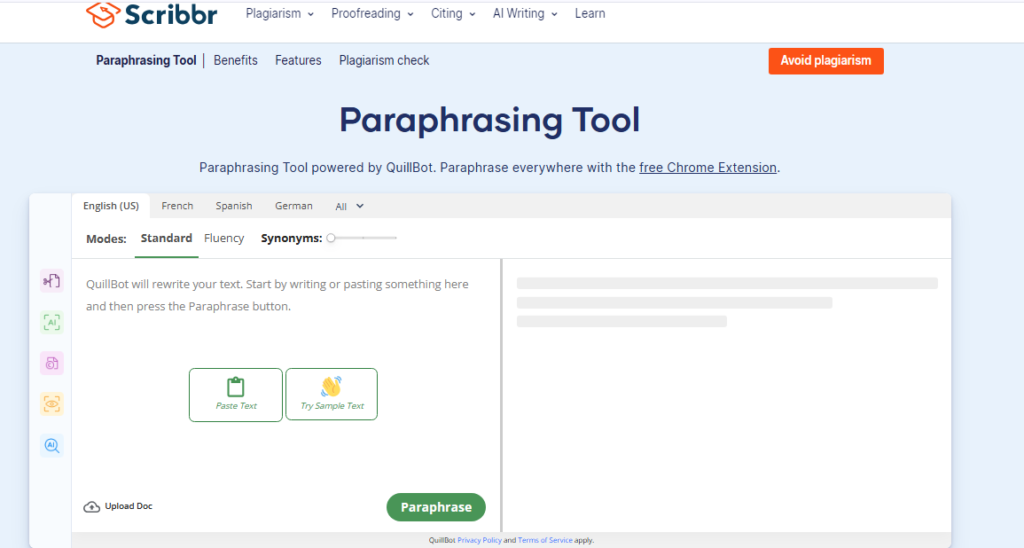Viewport: 1024px width, 548px height.
Task: Open the green AI frame sidebar tool
Action: click(52, 322)
